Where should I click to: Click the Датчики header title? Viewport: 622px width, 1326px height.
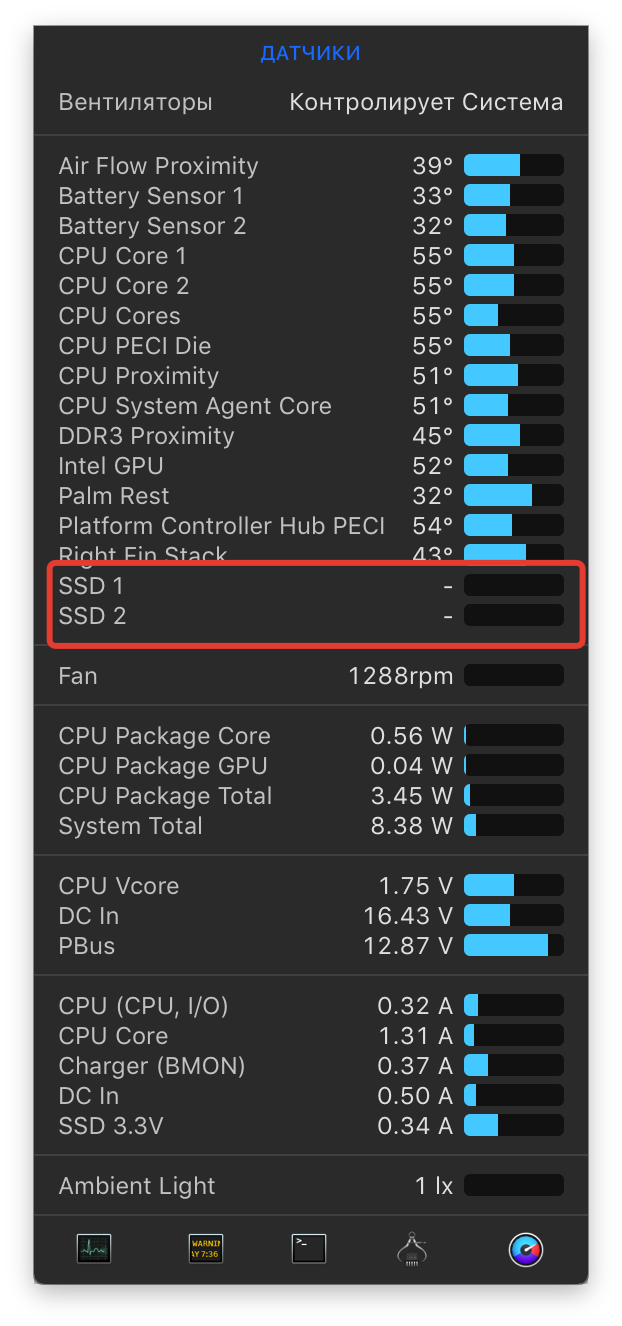(310, 53)
